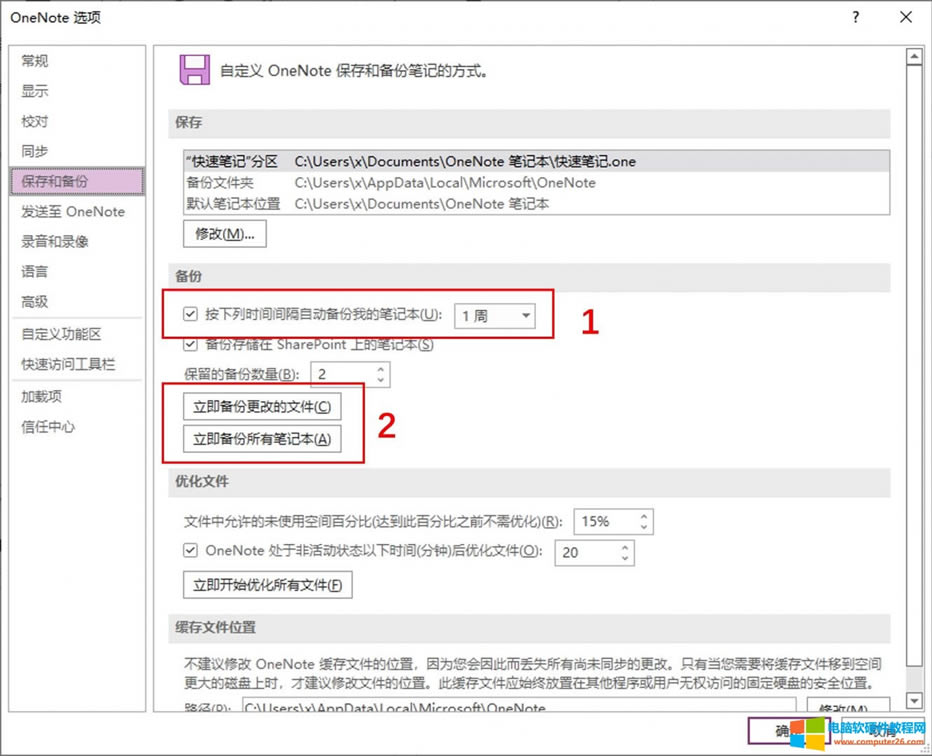Click 立即开始优化所有文件 button
932x756 pixels.
coord(267,585)
